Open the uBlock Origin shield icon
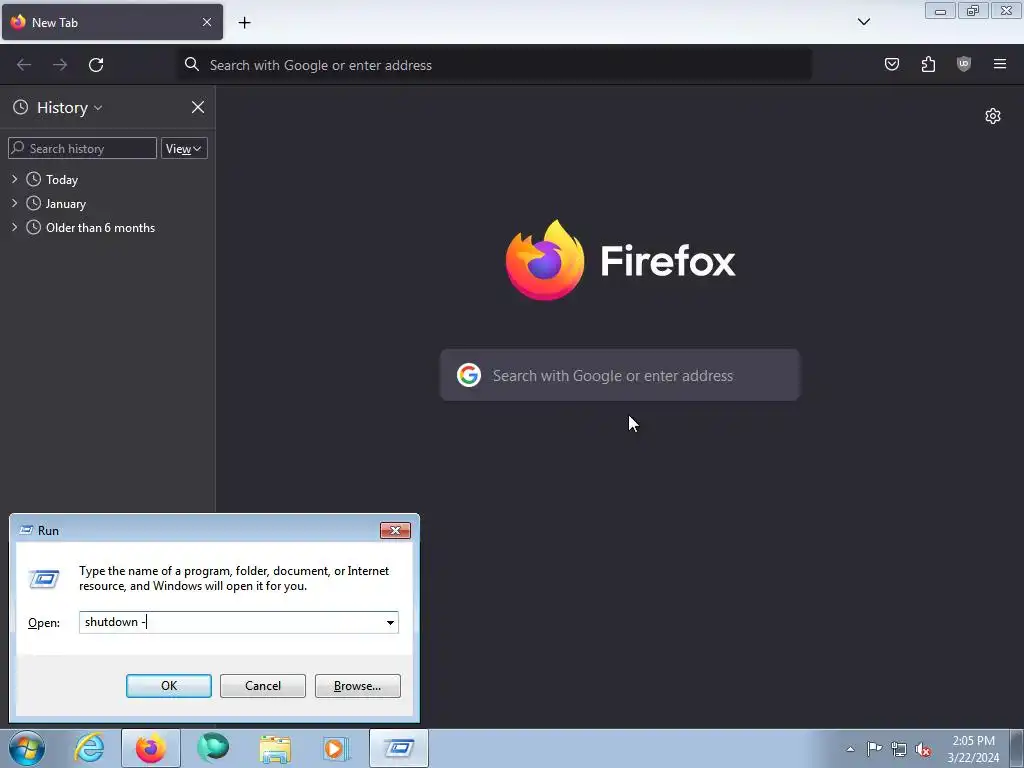The width and height of the screenshot is (1024, 768). (963, 64)
